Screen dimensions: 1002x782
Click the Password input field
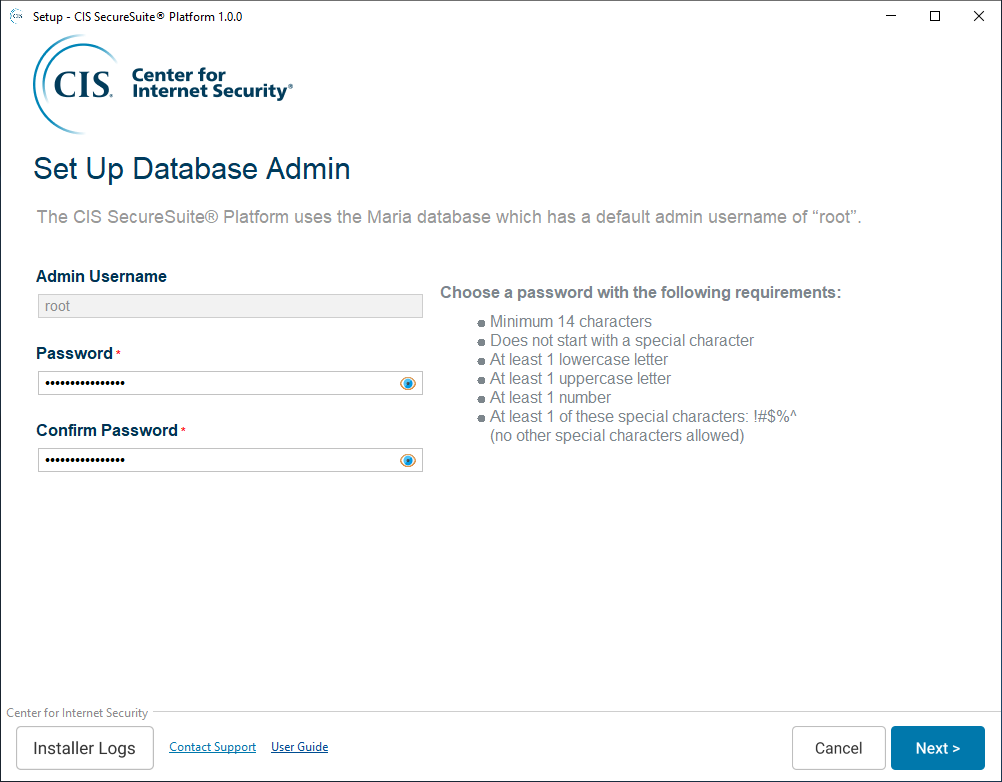tap(230, 383)
